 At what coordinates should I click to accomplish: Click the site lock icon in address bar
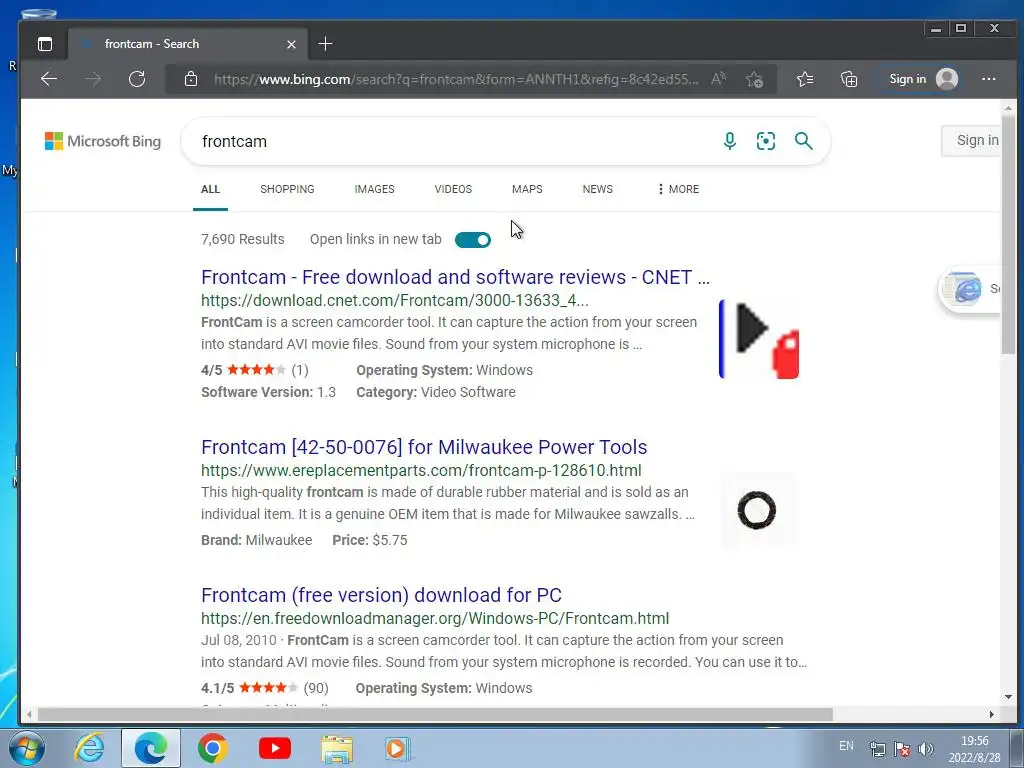tap(191, 79)
